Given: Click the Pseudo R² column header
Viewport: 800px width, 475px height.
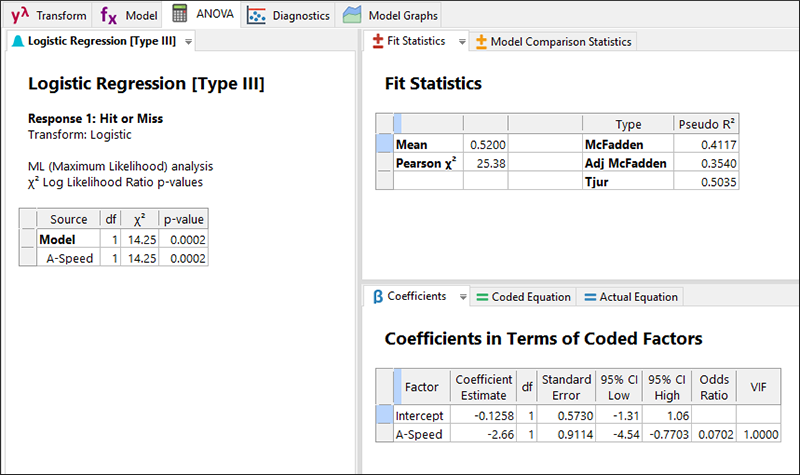Looking at the screenshot, I should [707, 124].
